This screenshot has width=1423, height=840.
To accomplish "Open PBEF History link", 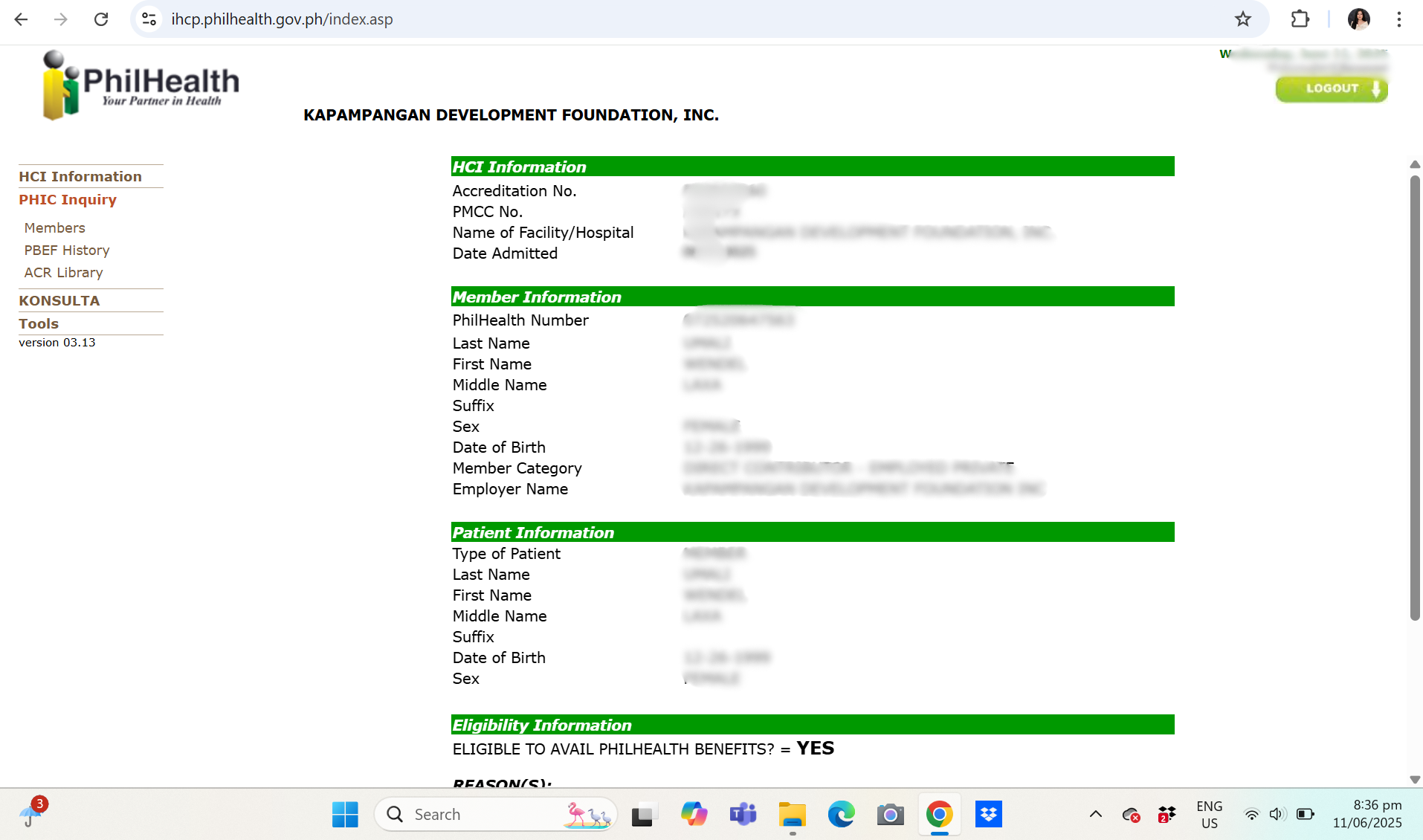I will coord(67,250).
